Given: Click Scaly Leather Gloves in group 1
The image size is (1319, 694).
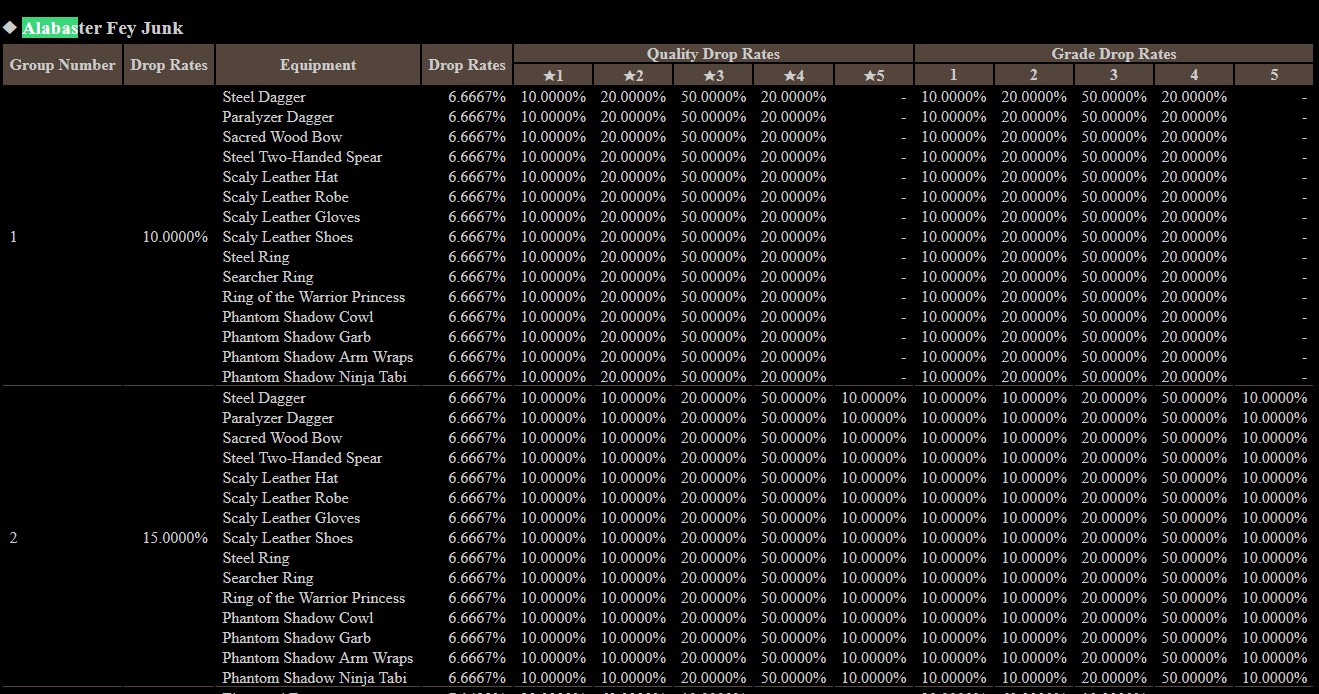Looking at the screenshot, I should point(291,217).
